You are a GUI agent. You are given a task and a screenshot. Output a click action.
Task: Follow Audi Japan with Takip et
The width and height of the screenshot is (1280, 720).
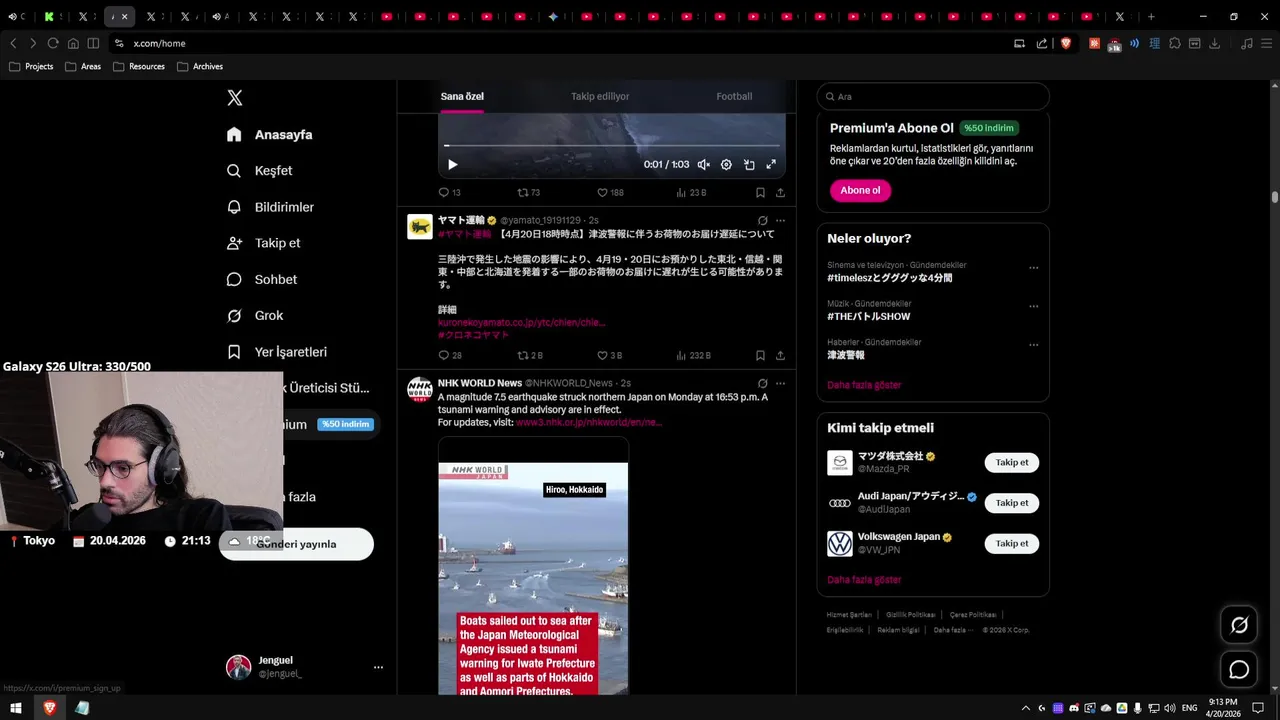coord(1012,503)
